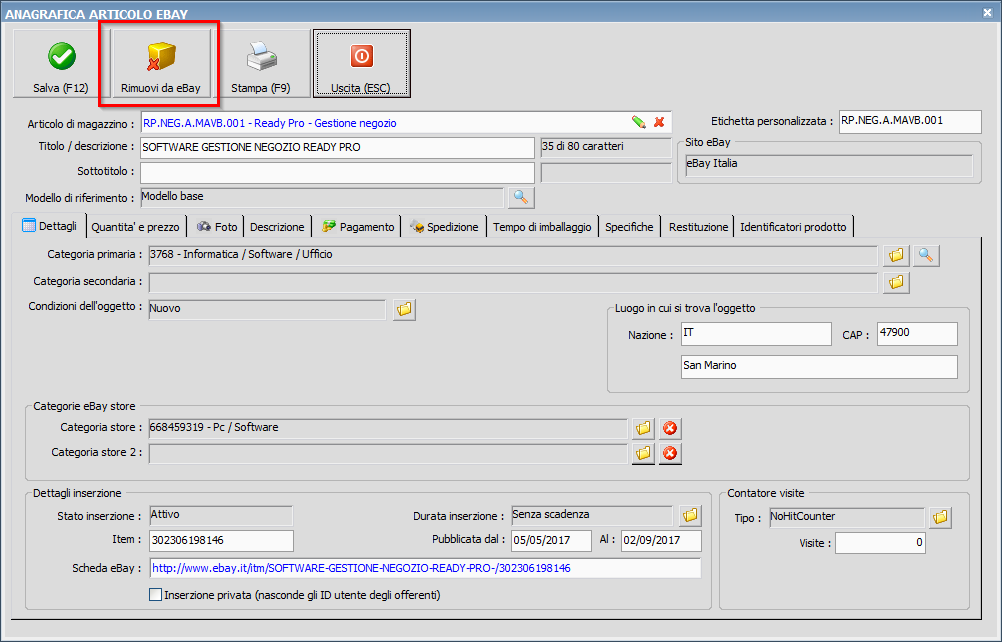
Task: Click the empty Sottotitolo field
Action: 337,172
